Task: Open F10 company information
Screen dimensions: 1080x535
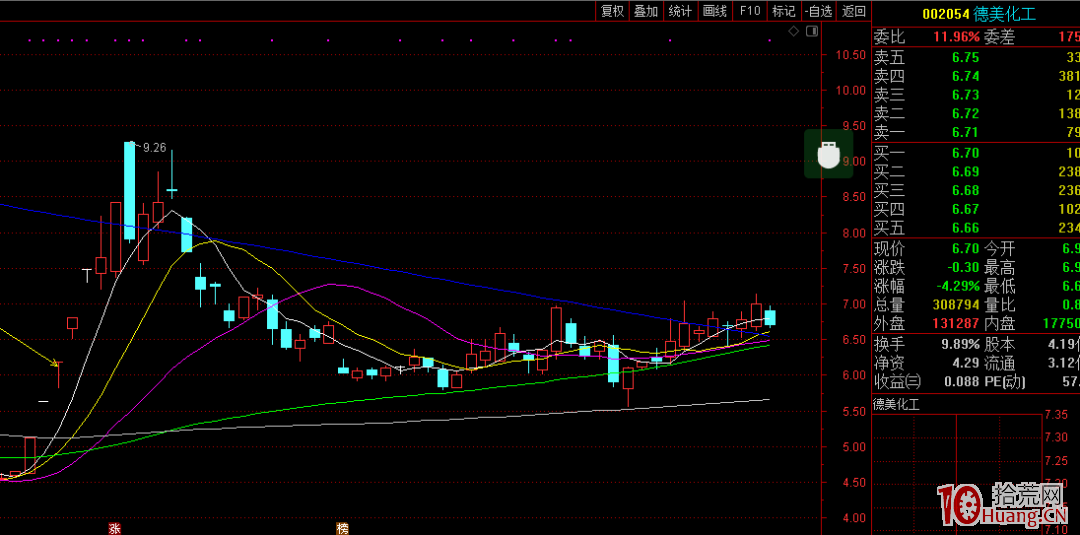Action: (x=749, y=11)
